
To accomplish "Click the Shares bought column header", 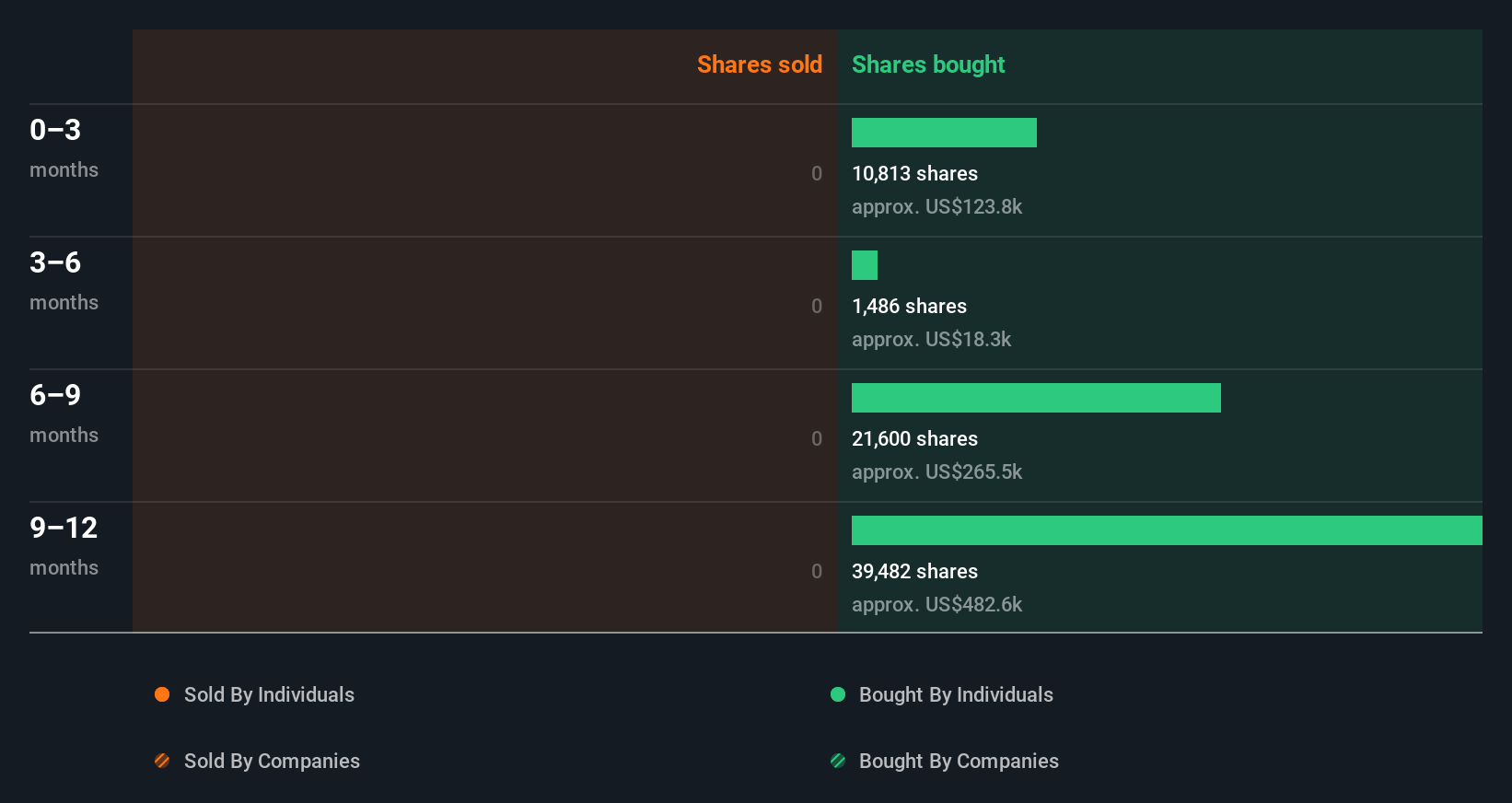I will (x=928, y=64).
